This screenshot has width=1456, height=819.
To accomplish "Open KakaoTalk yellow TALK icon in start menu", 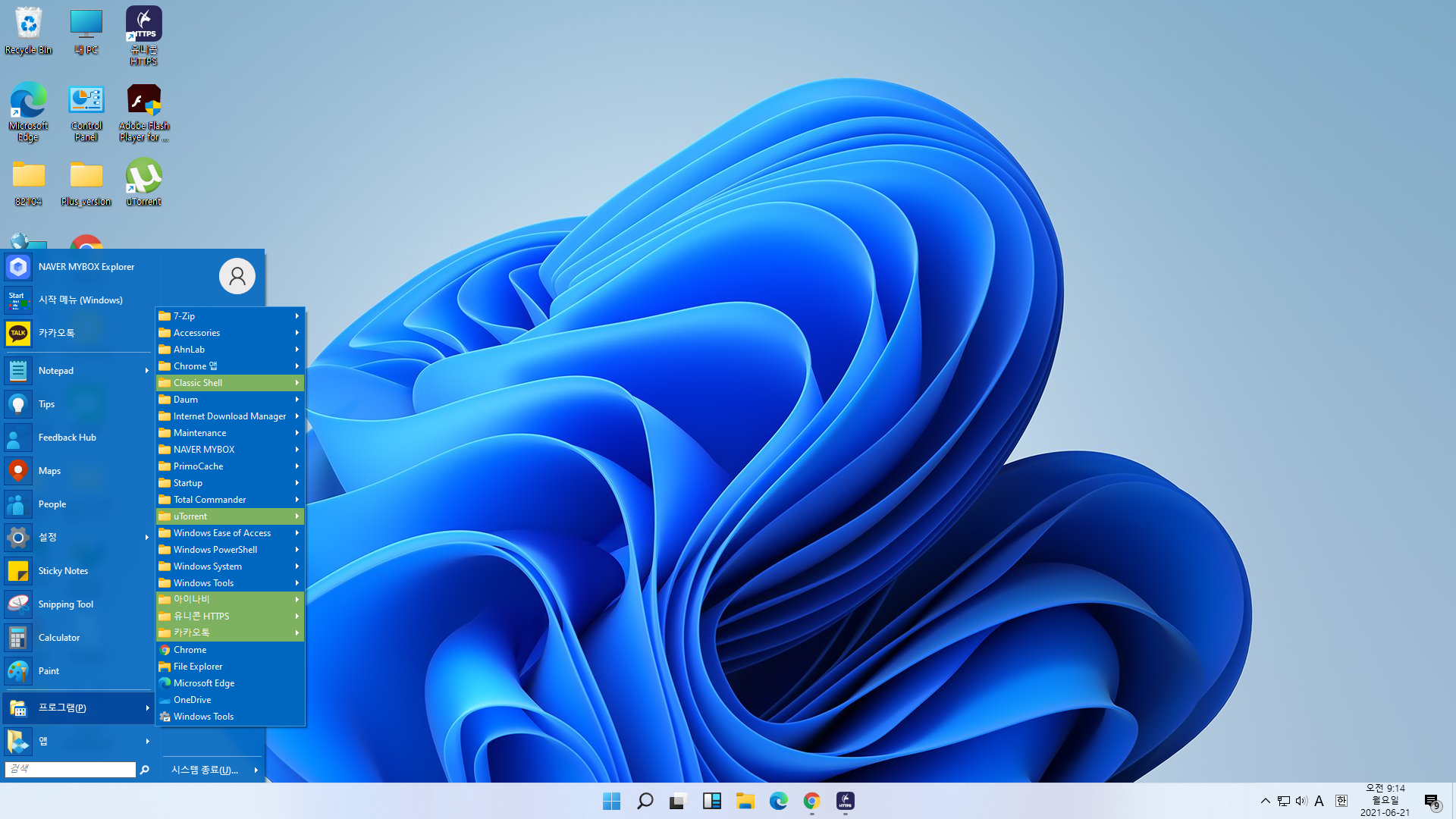I will click(18, 333).
